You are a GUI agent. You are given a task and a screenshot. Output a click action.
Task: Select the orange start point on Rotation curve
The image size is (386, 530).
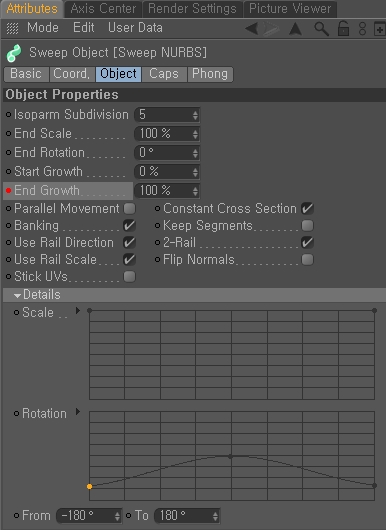pyautogui.click(x=89, y=486)
